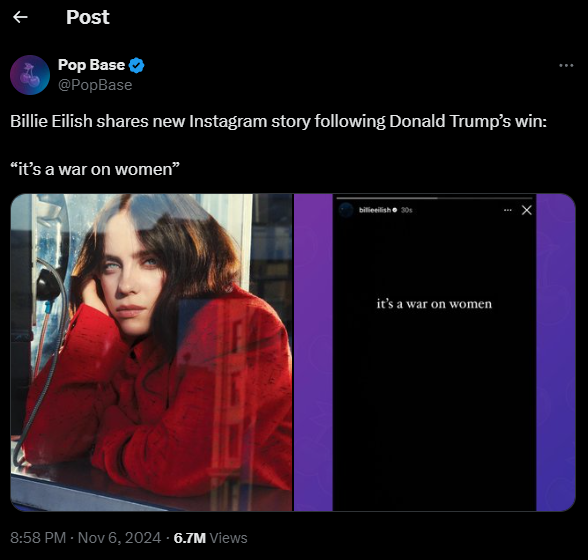Screen dimensions: 588x560
Task: Click the verified dot next to billieeilish
Action: tap(394, 210)
